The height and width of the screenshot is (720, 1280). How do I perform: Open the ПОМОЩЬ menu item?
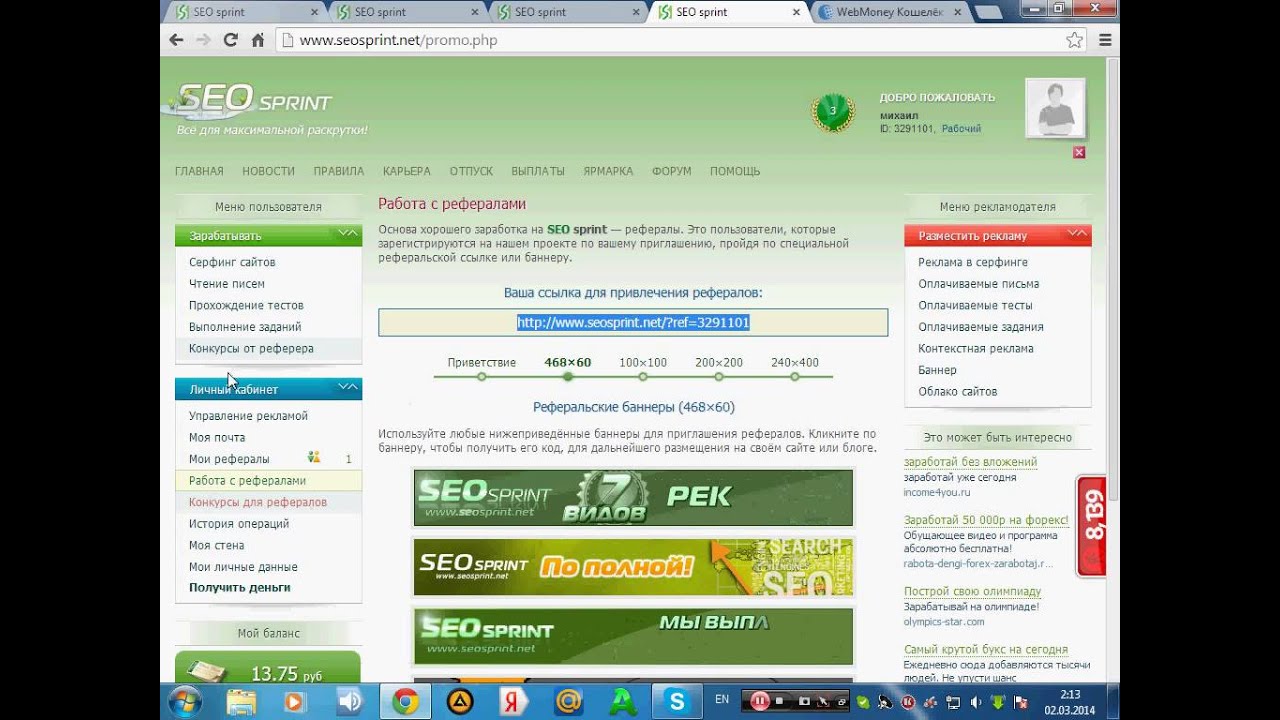[735, 171]
